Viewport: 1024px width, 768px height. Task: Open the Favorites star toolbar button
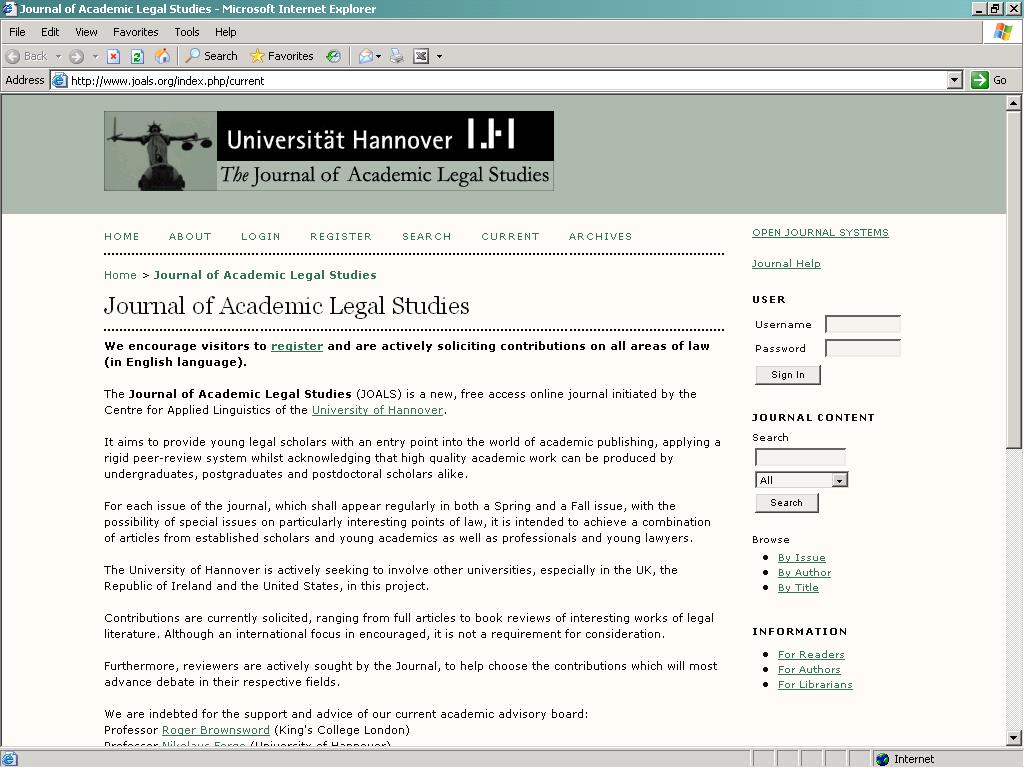click(x=282, y=56)
